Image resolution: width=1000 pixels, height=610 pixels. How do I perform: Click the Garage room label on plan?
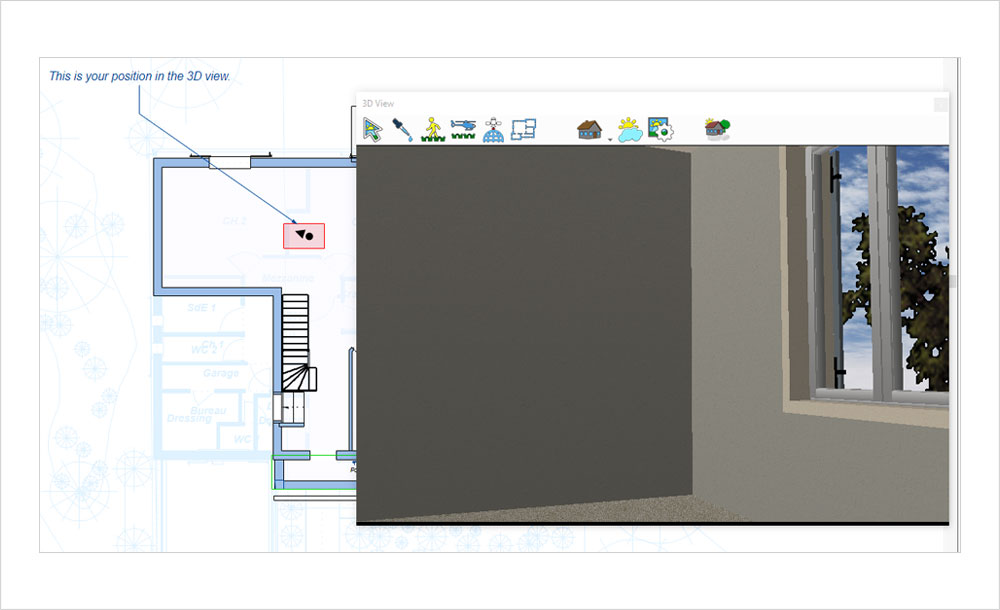221,373
